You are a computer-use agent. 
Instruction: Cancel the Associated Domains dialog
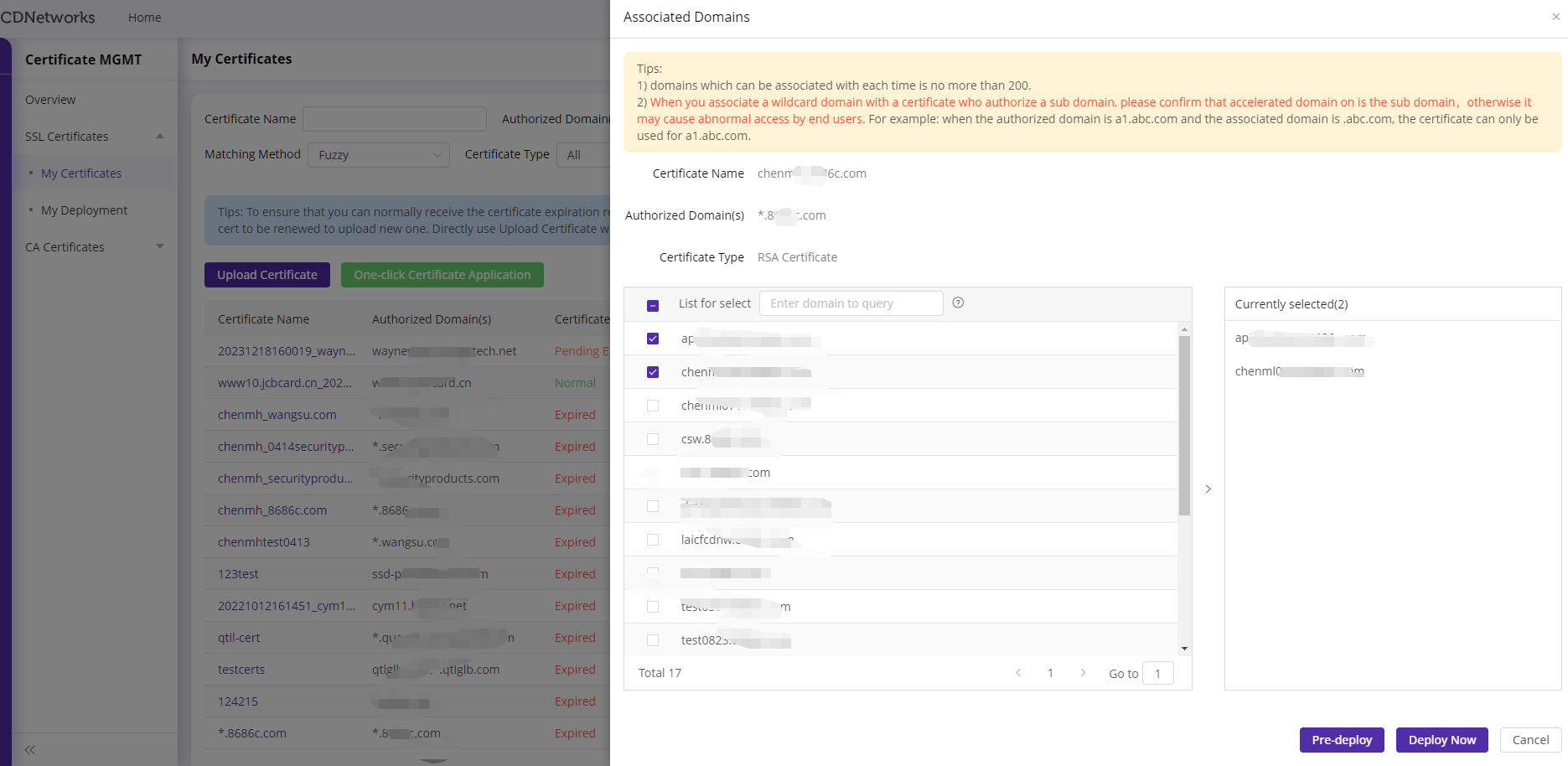point(1530,740)
